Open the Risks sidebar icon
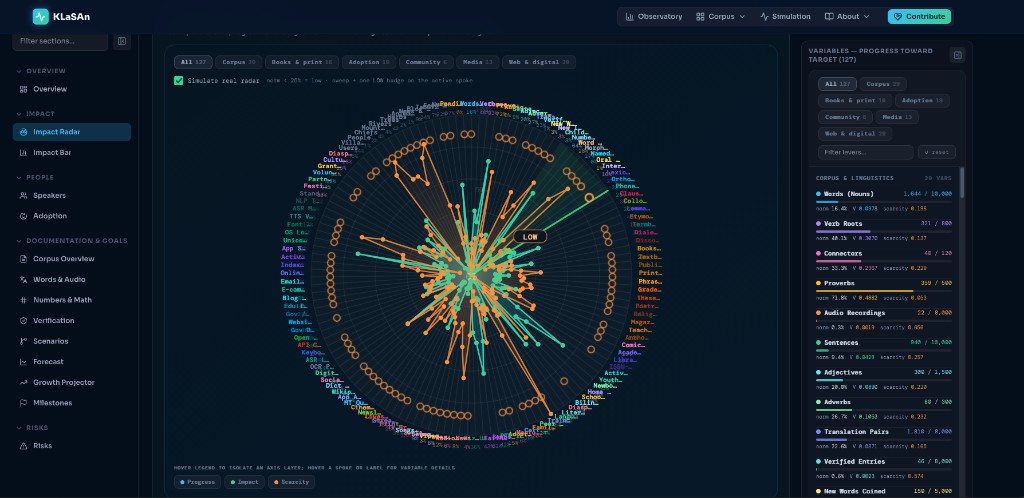This screenshot has width=1024, height=498. pos(24,446)
